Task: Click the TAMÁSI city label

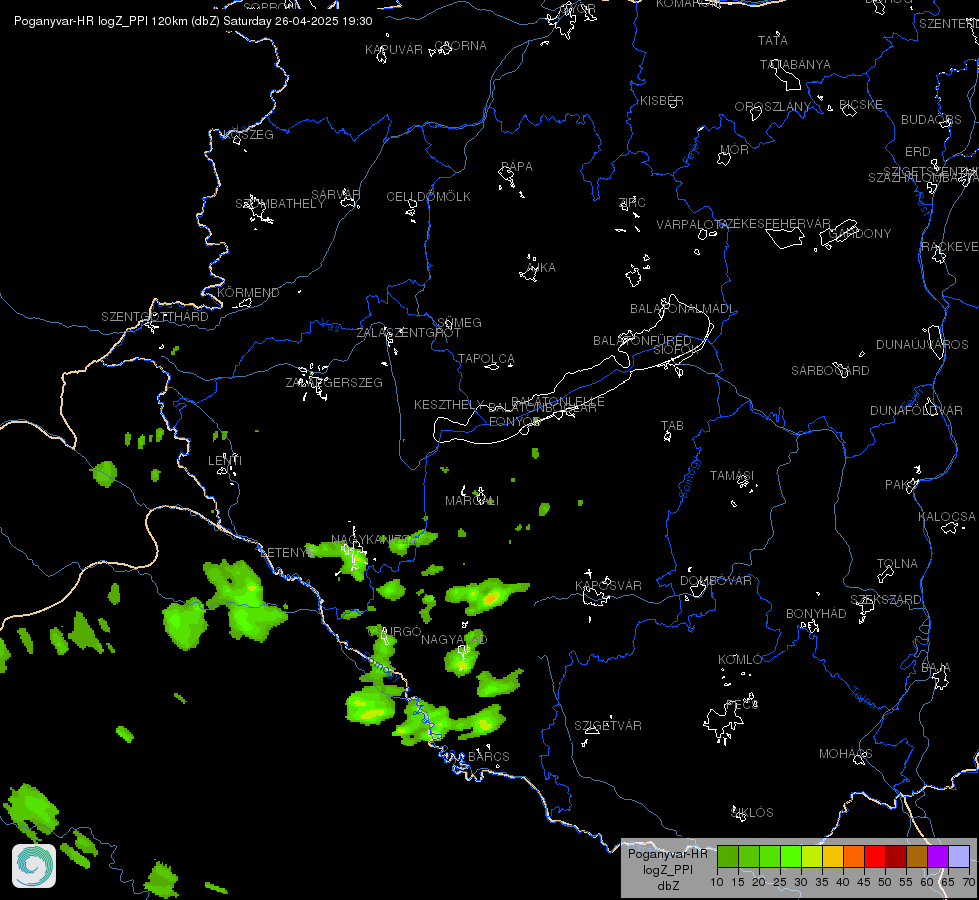Action: [x=732, y=475]
